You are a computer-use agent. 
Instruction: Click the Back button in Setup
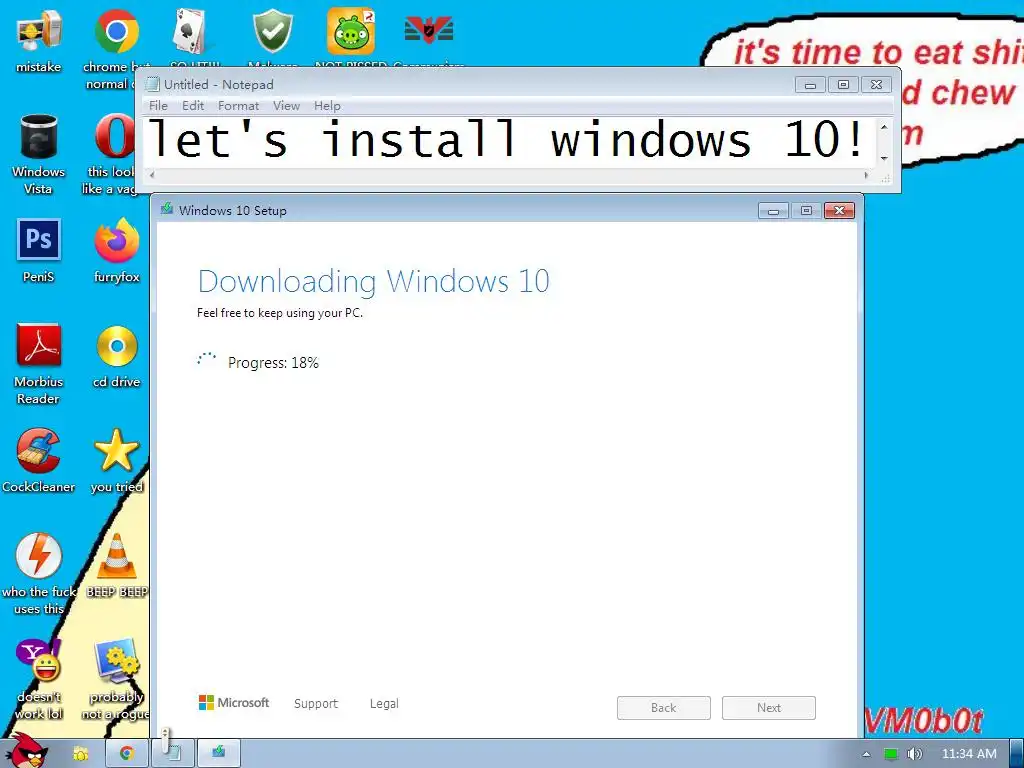pyautogui.click(x=664, y=708)
